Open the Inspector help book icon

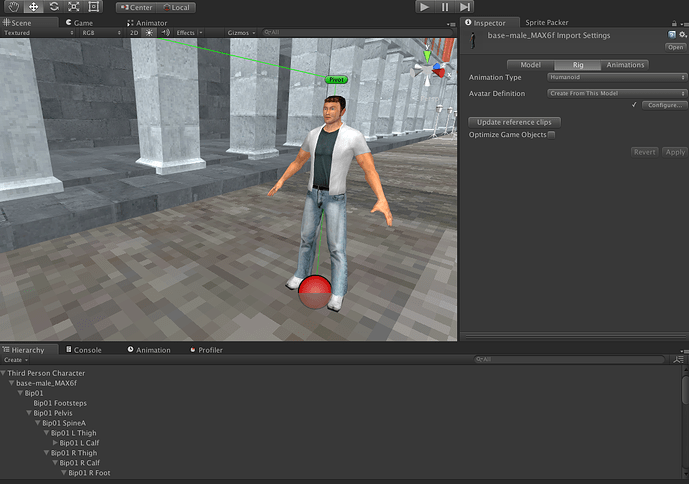(672, 34)
